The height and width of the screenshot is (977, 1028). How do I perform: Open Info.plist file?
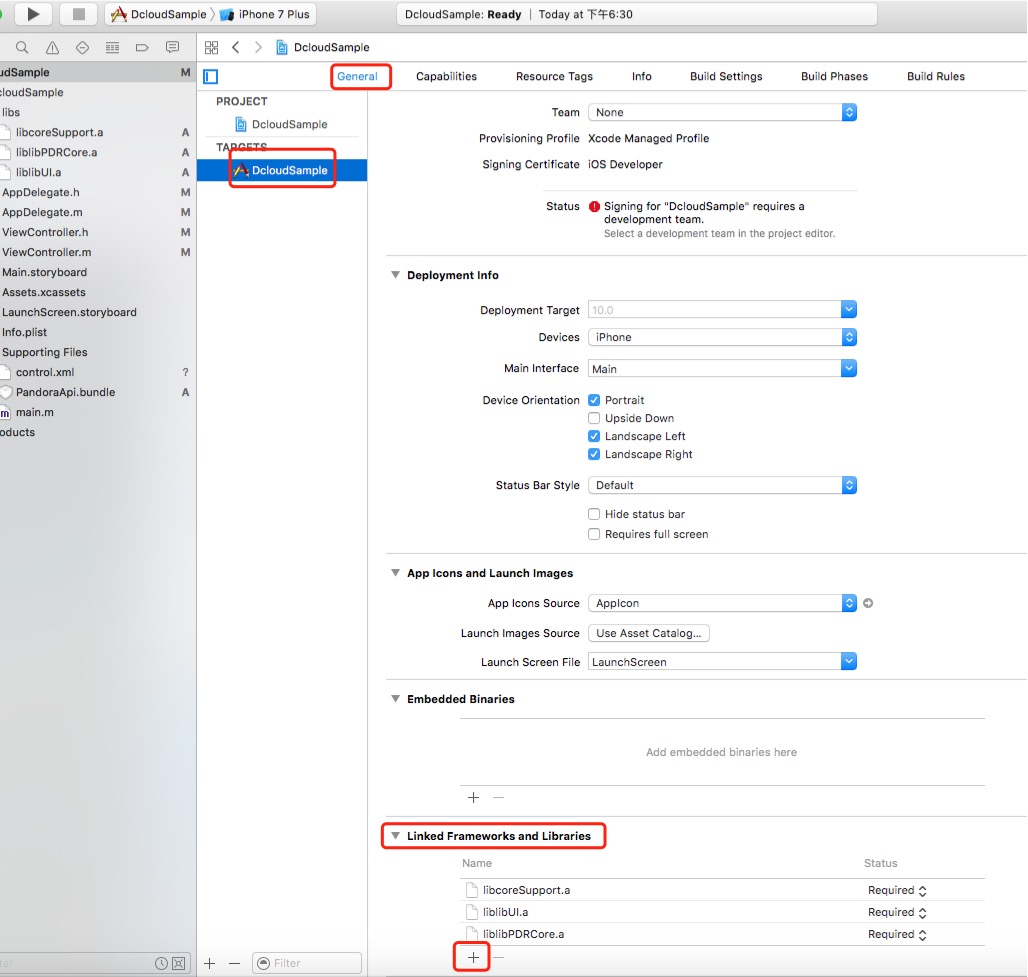25,332
